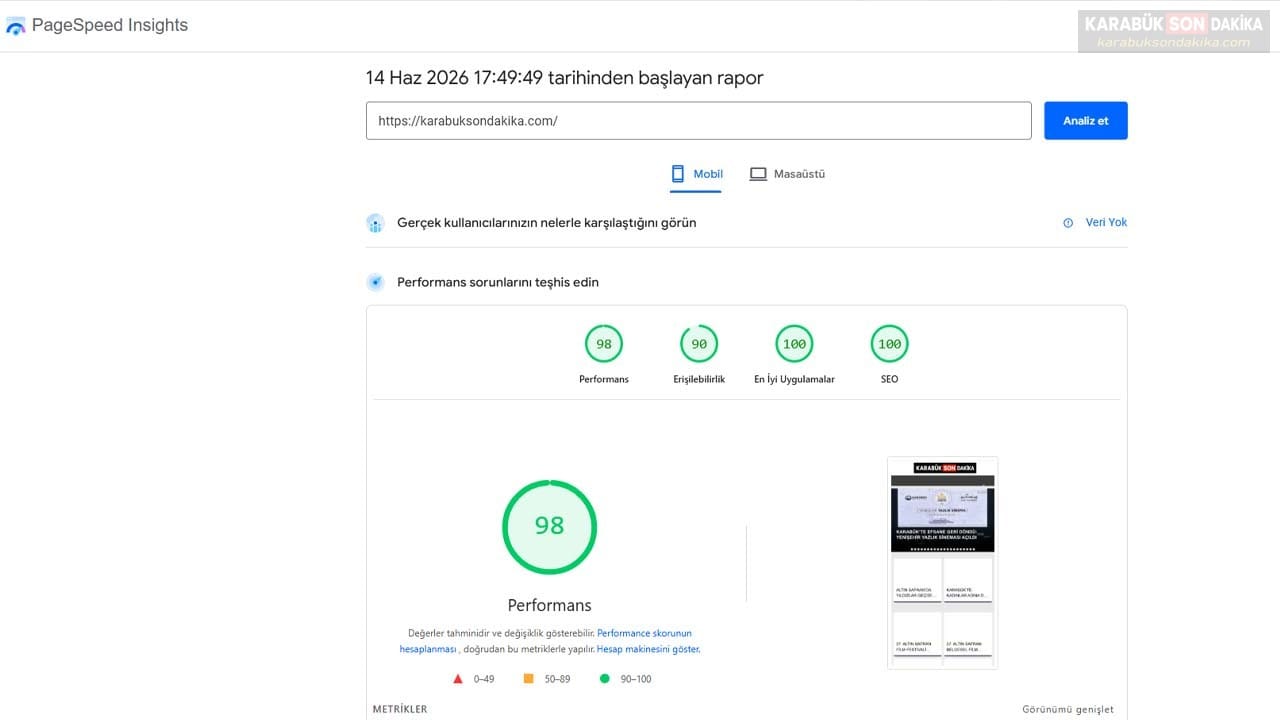1280x720 pixels.
Task: Select the Erişilebilirlik 90 score gauge
Action: [x=699, y=344]
